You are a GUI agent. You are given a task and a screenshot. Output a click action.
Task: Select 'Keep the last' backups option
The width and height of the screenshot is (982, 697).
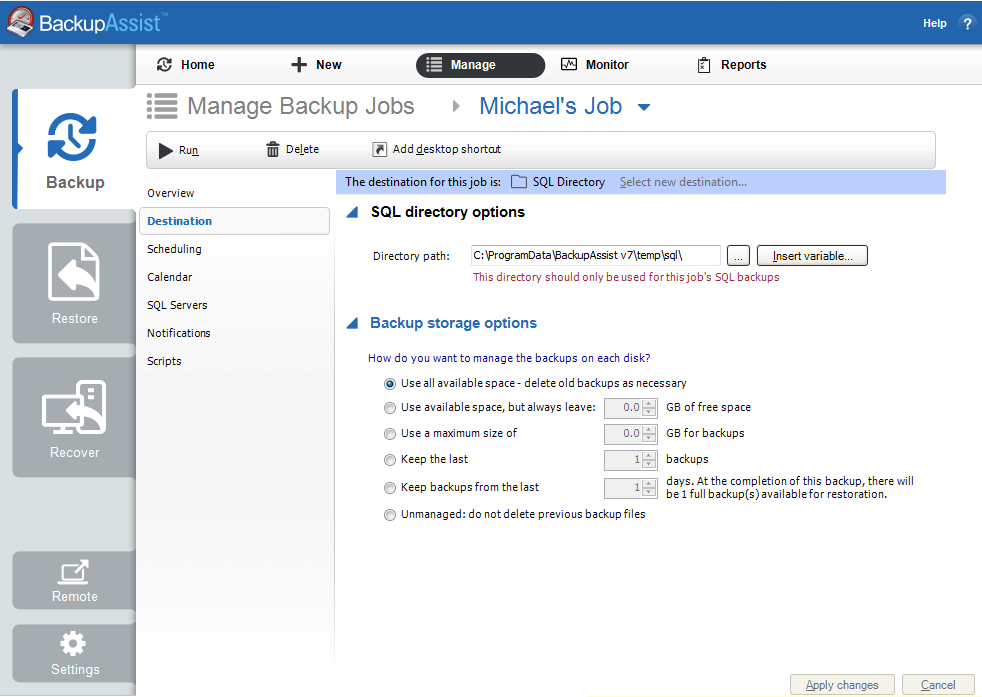390,460
